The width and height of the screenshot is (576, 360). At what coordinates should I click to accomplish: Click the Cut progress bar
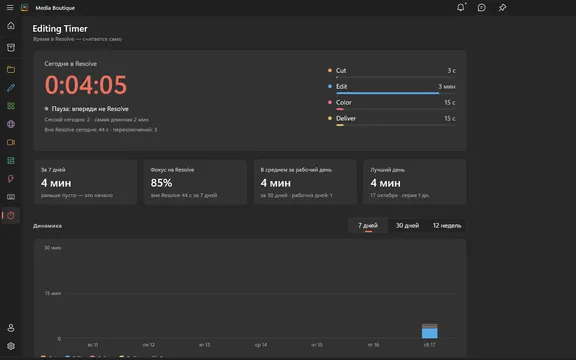[x=396, y=77]
